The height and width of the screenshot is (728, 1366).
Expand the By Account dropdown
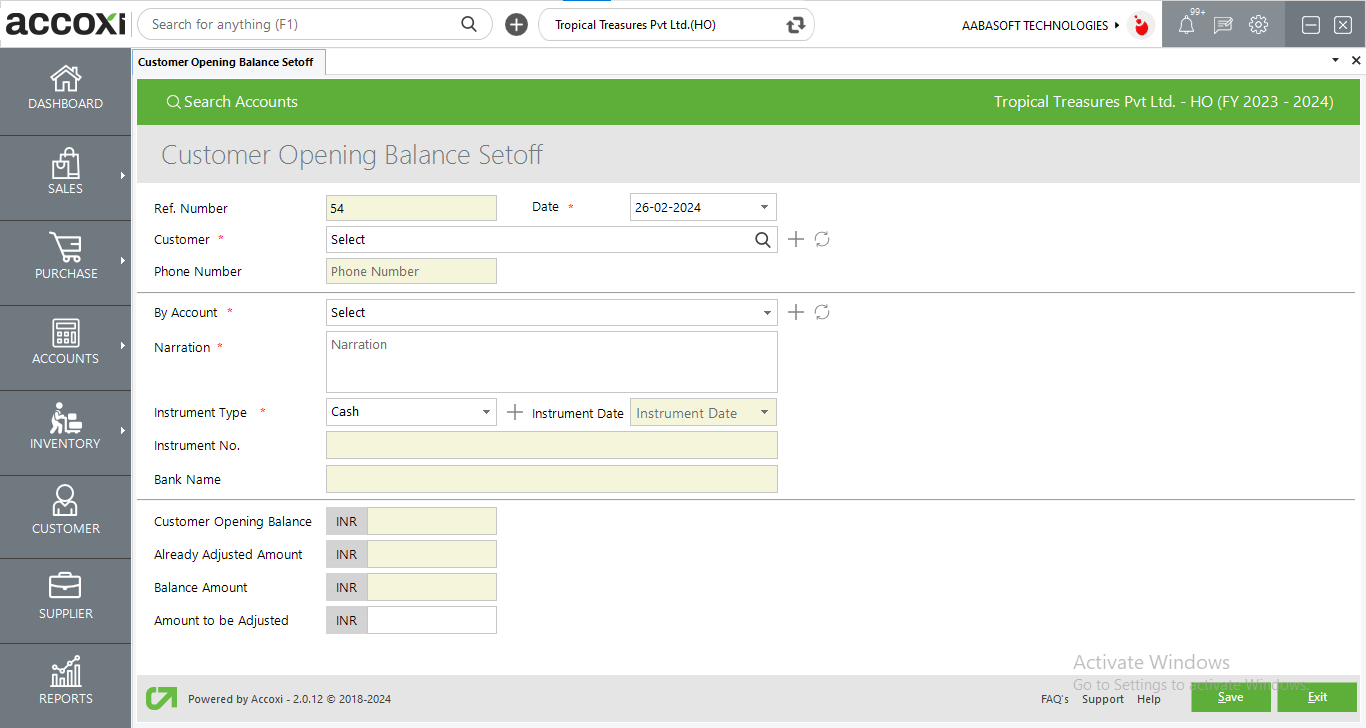[x=767, y=312]
